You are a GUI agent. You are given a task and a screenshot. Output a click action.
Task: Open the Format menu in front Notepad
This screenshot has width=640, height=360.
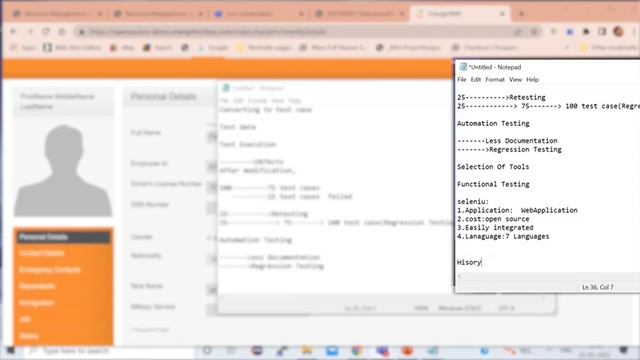[495, 80]
